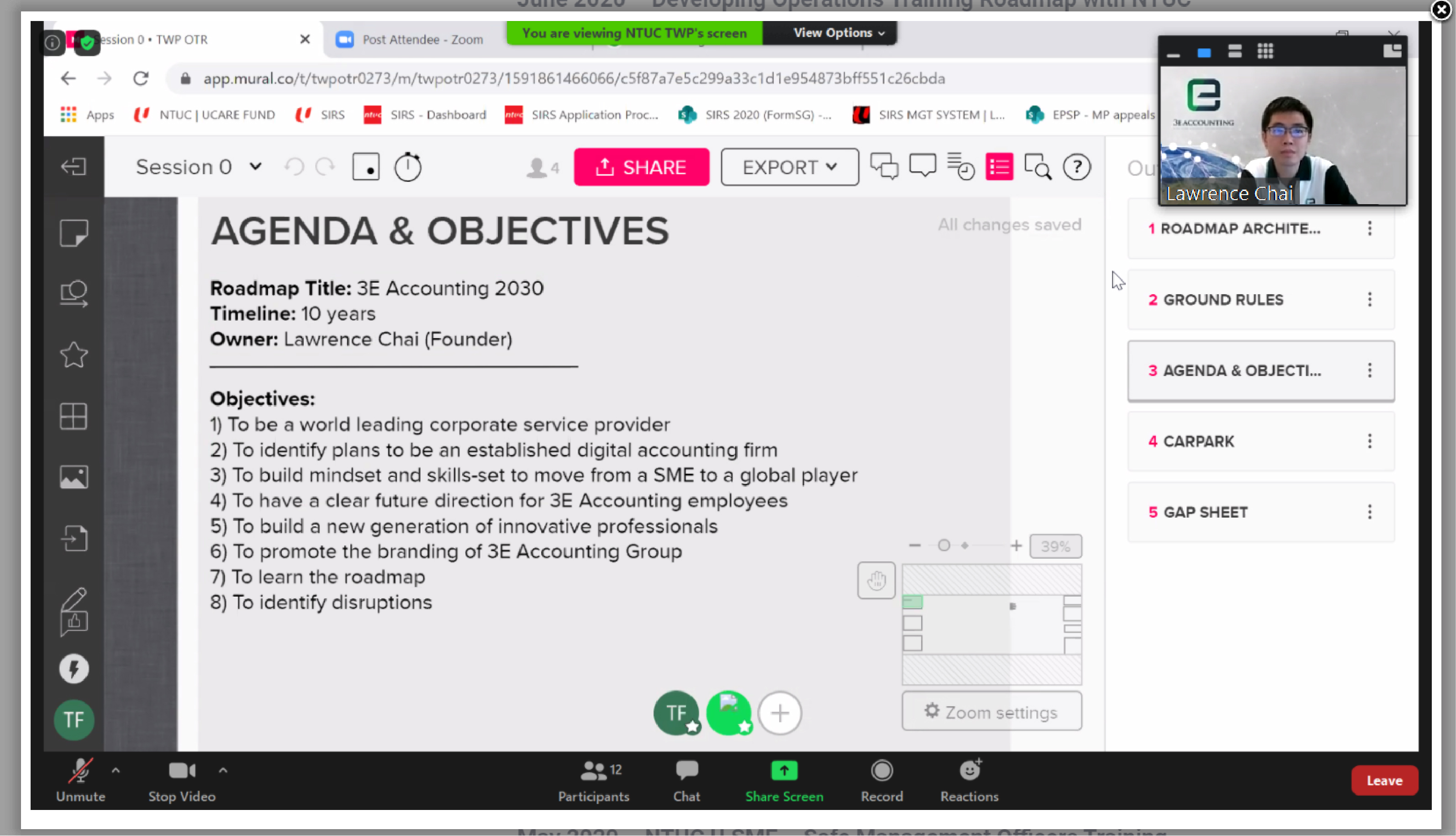Open the Mural help question mark

(x=1076, y=167)
